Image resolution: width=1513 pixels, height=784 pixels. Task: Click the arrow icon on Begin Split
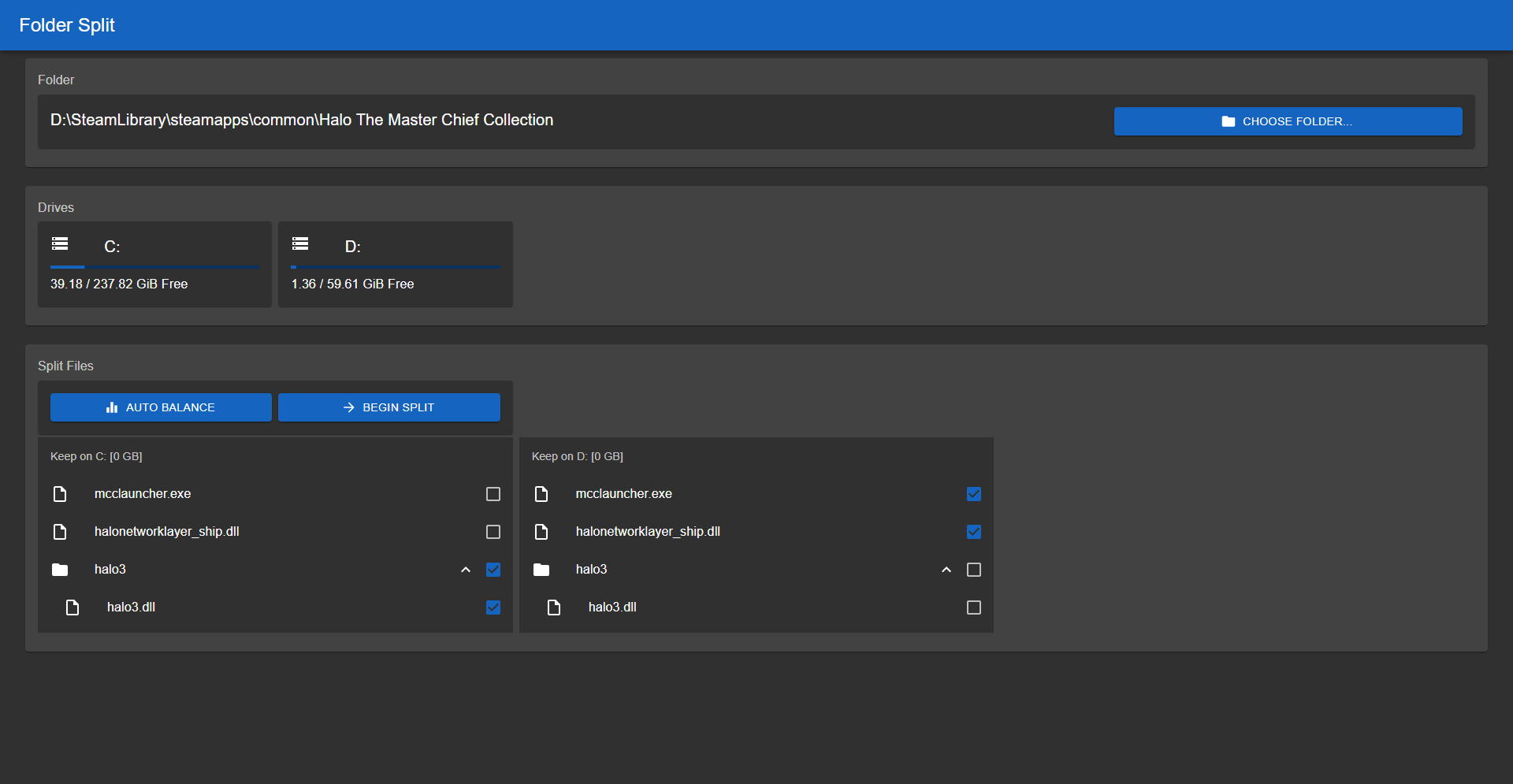[347, 407]
